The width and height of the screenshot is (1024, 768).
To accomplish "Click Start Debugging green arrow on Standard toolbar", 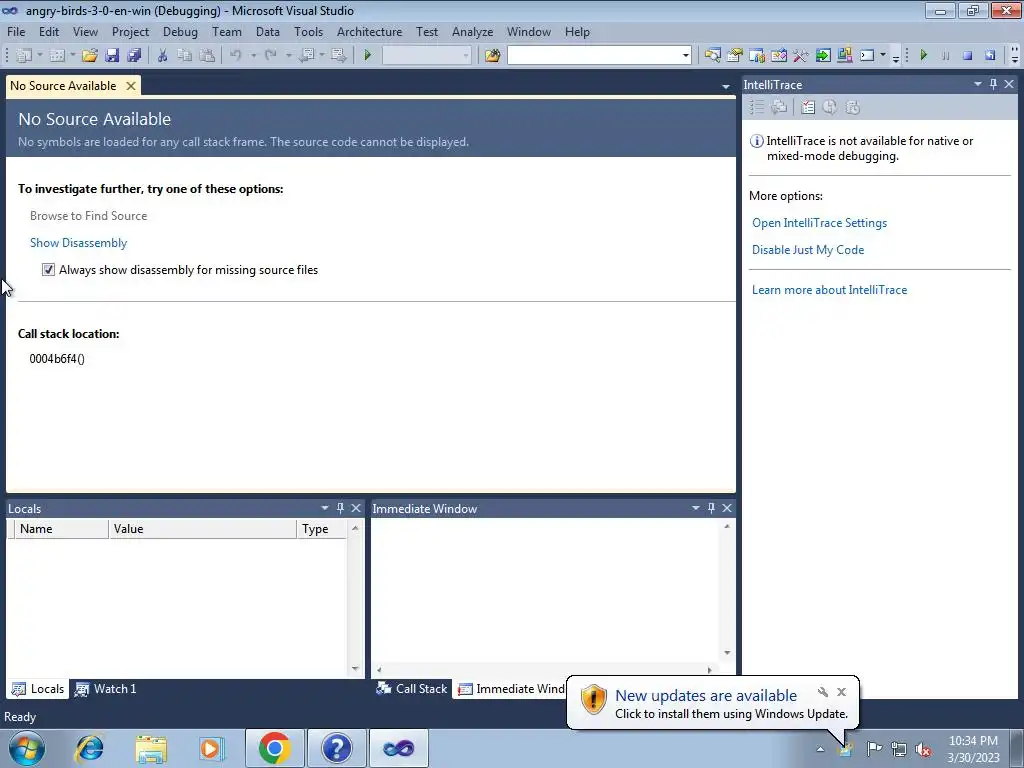I will (x=368, y=56).
